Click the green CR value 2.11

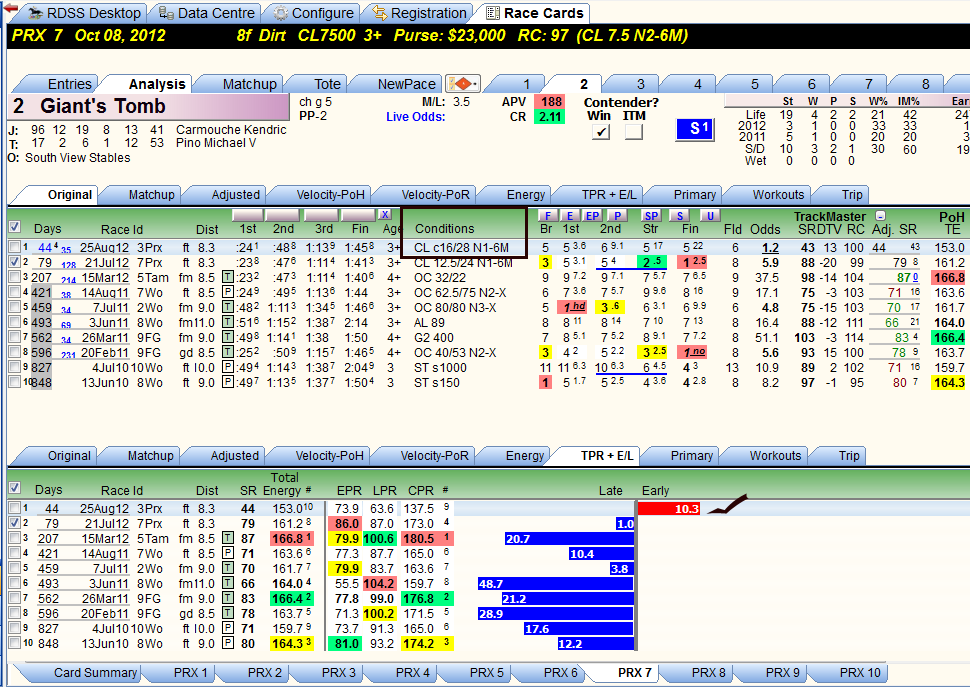click(549, 117)
